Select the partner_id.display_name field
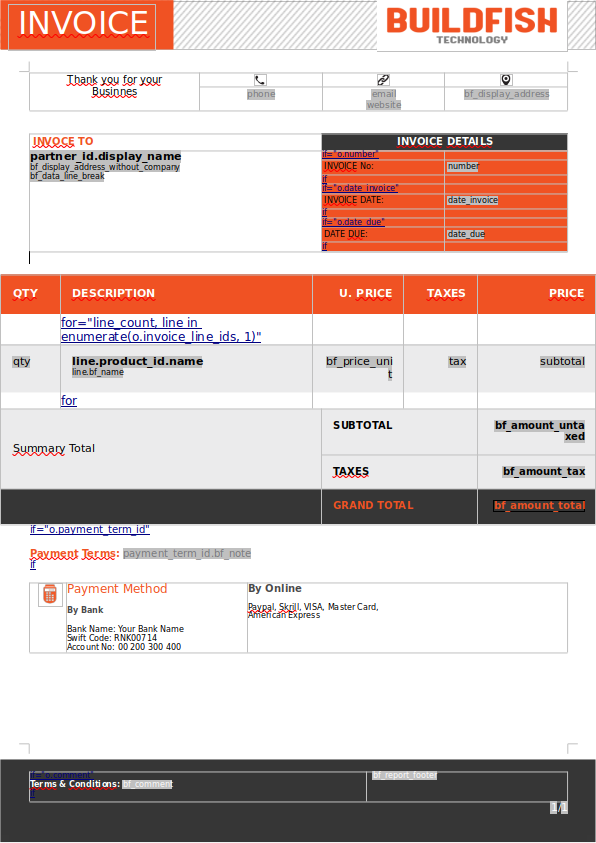Viewport: 596px width, 843px height. (x=105, y=156)
